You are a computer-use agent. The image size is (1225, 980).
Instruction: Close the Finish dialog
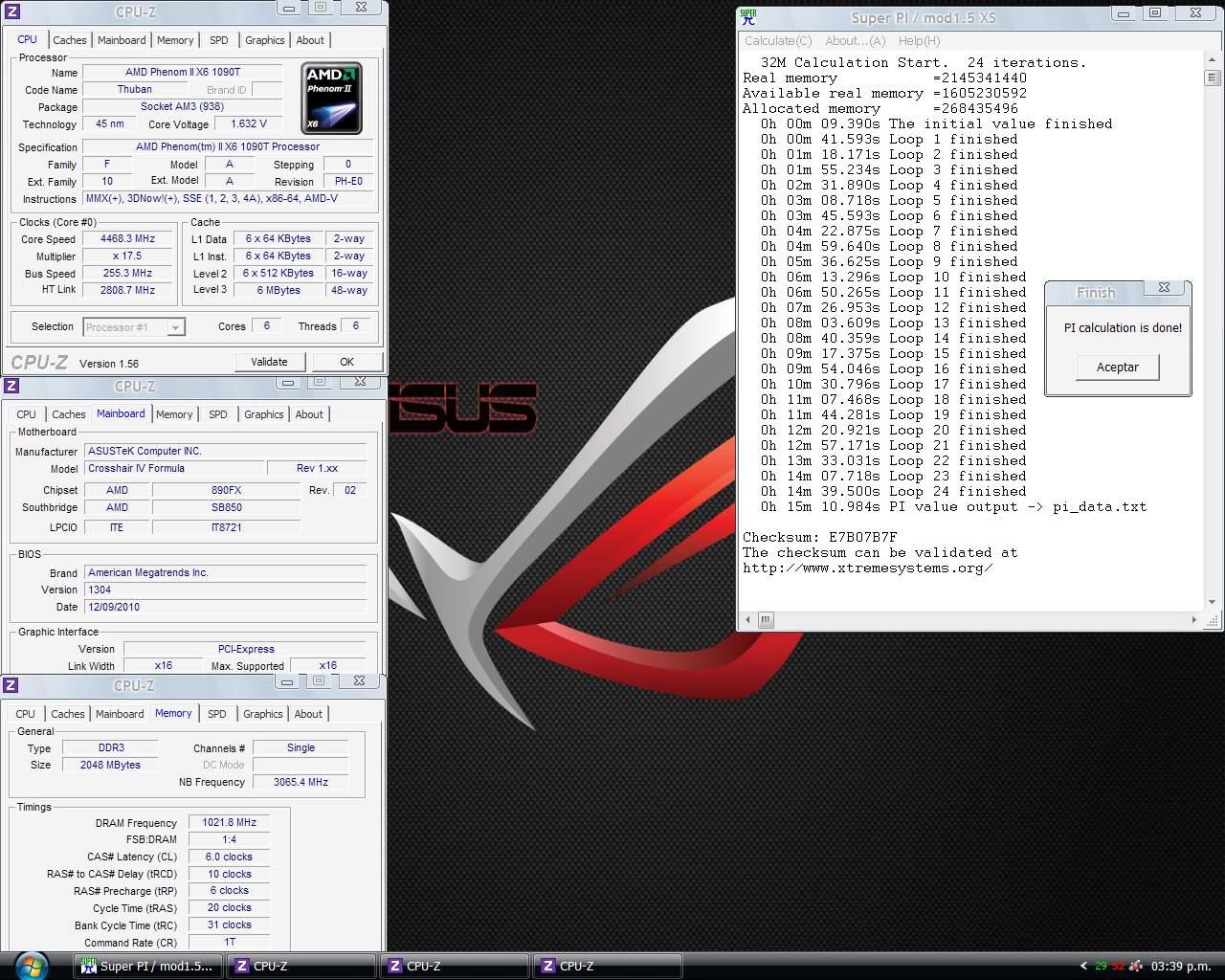1165,288
